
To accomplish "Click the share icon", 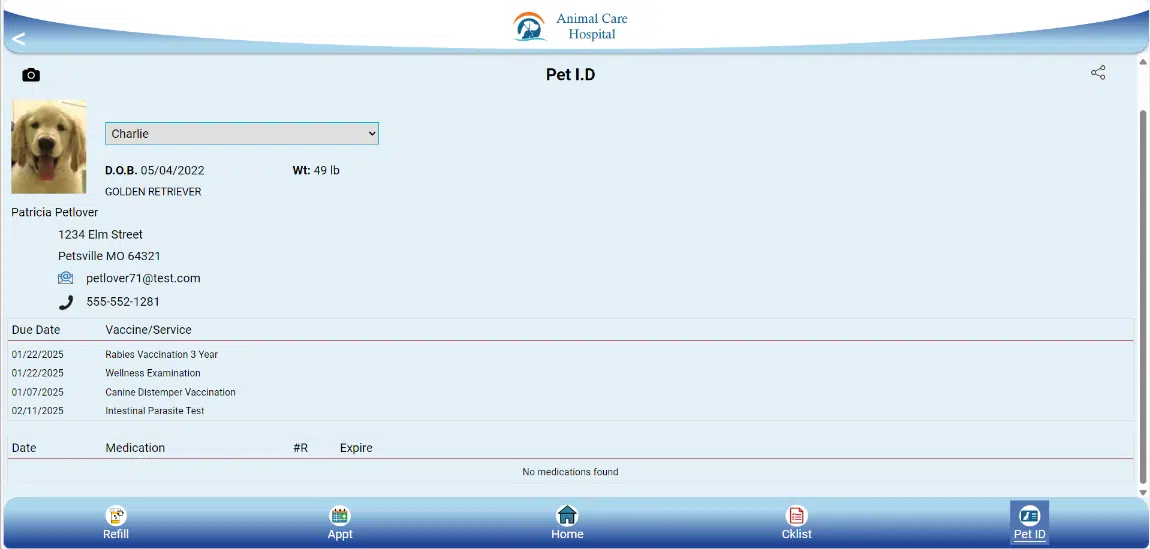I will point(1098,73).
